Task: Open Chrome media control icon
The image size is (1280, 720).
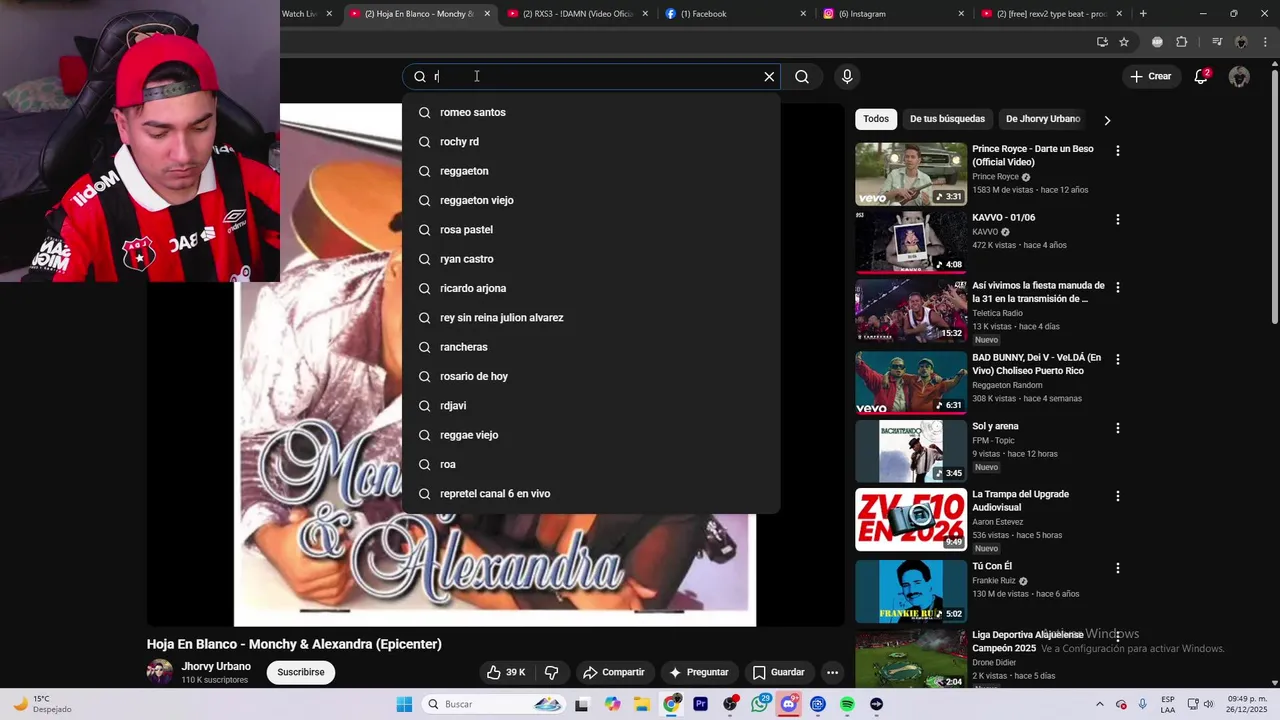Action: (x=1217, y=42)
